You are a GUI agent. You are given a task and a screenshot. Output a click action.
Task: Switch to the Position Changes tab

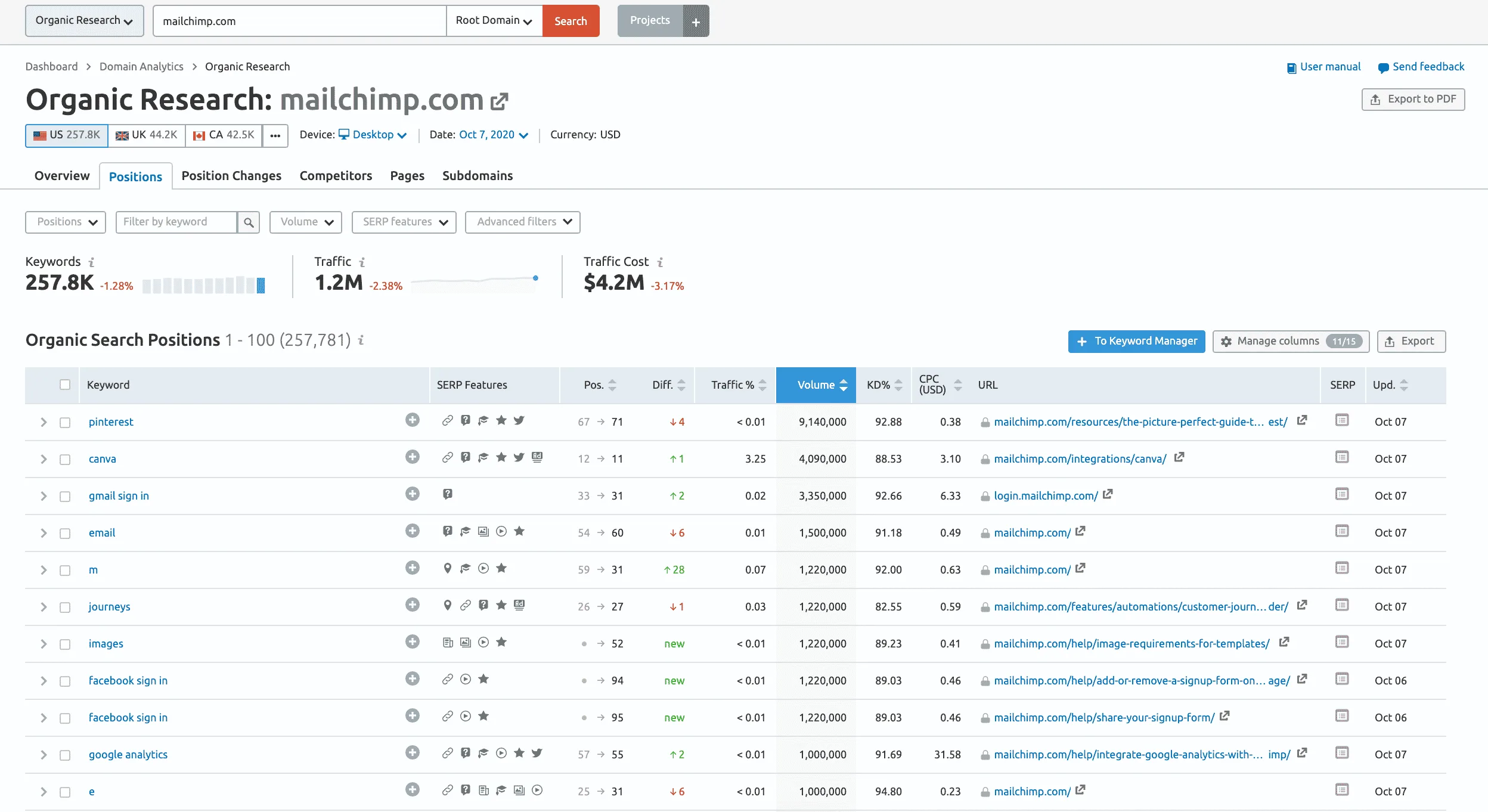[231, 176]
